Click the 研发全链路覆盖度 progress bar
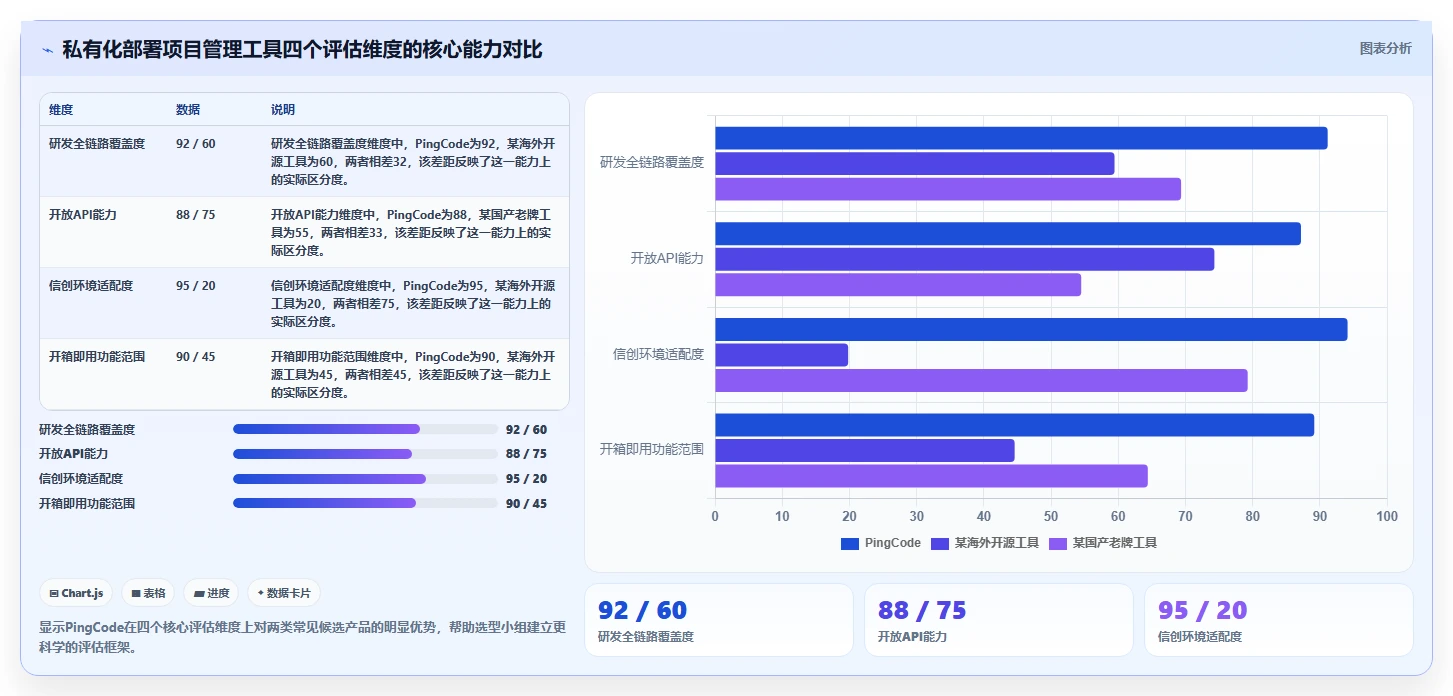 [x=365, y=429]
